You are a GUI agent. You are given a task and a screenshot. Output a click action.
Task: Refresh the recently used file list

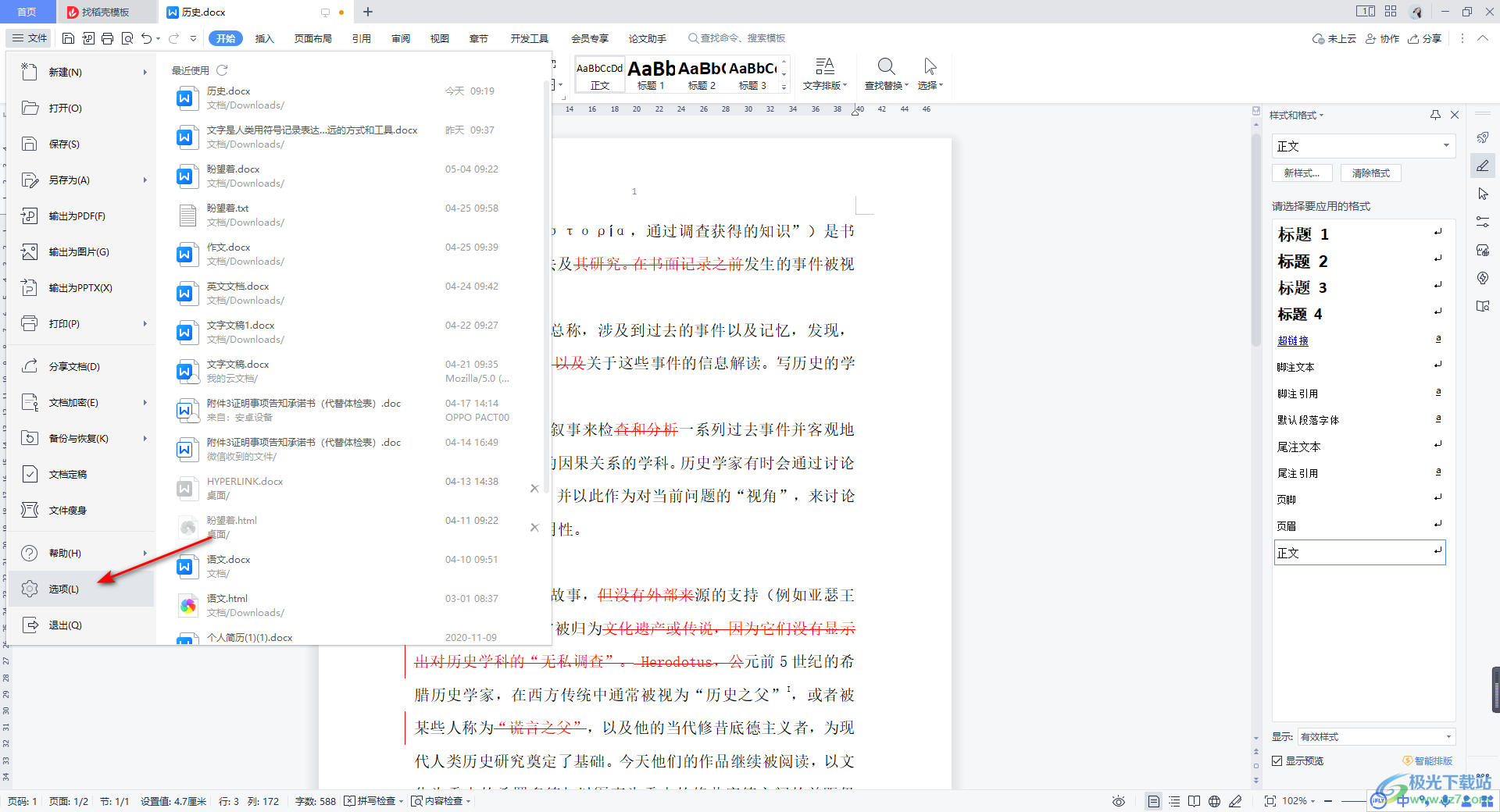click(x=222, y=70)
